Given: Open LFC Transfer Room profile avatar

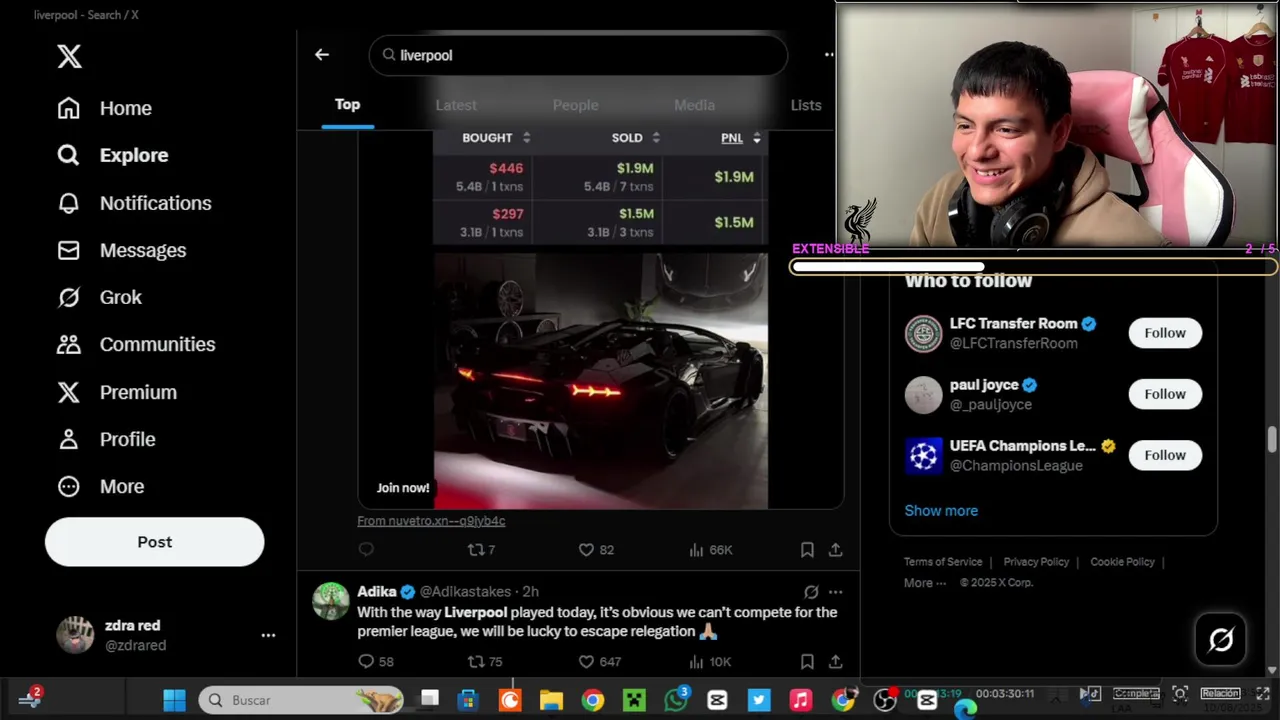Looking at the screenshot, I should pos(924,333).
